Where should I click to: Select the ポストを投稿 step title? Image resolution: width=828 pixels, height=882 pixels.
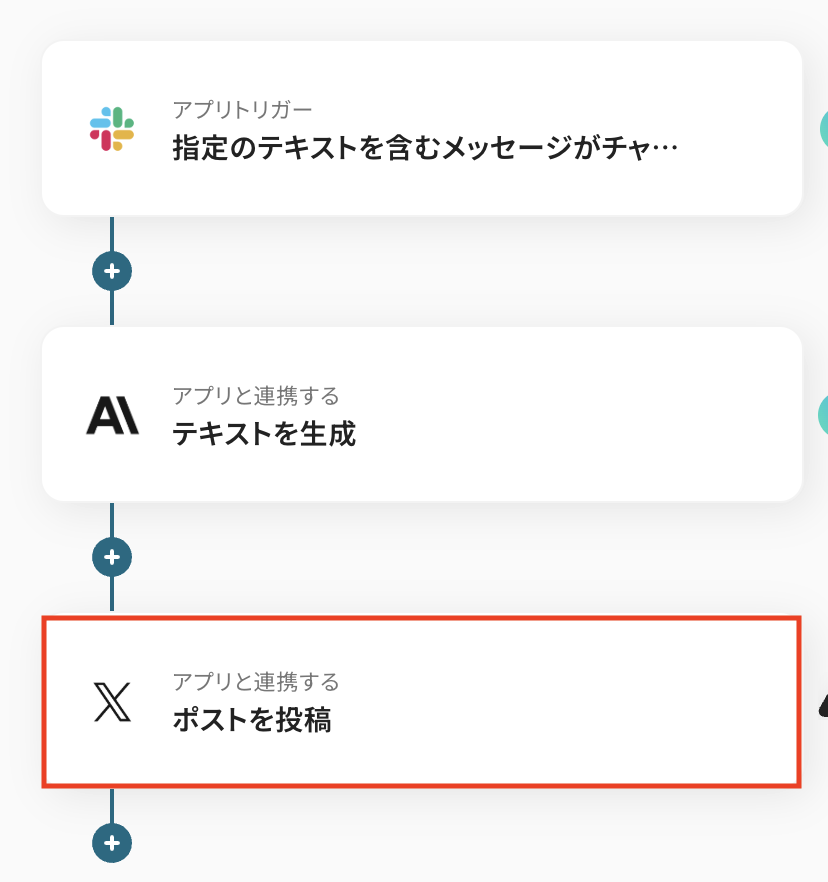(252, 720)
